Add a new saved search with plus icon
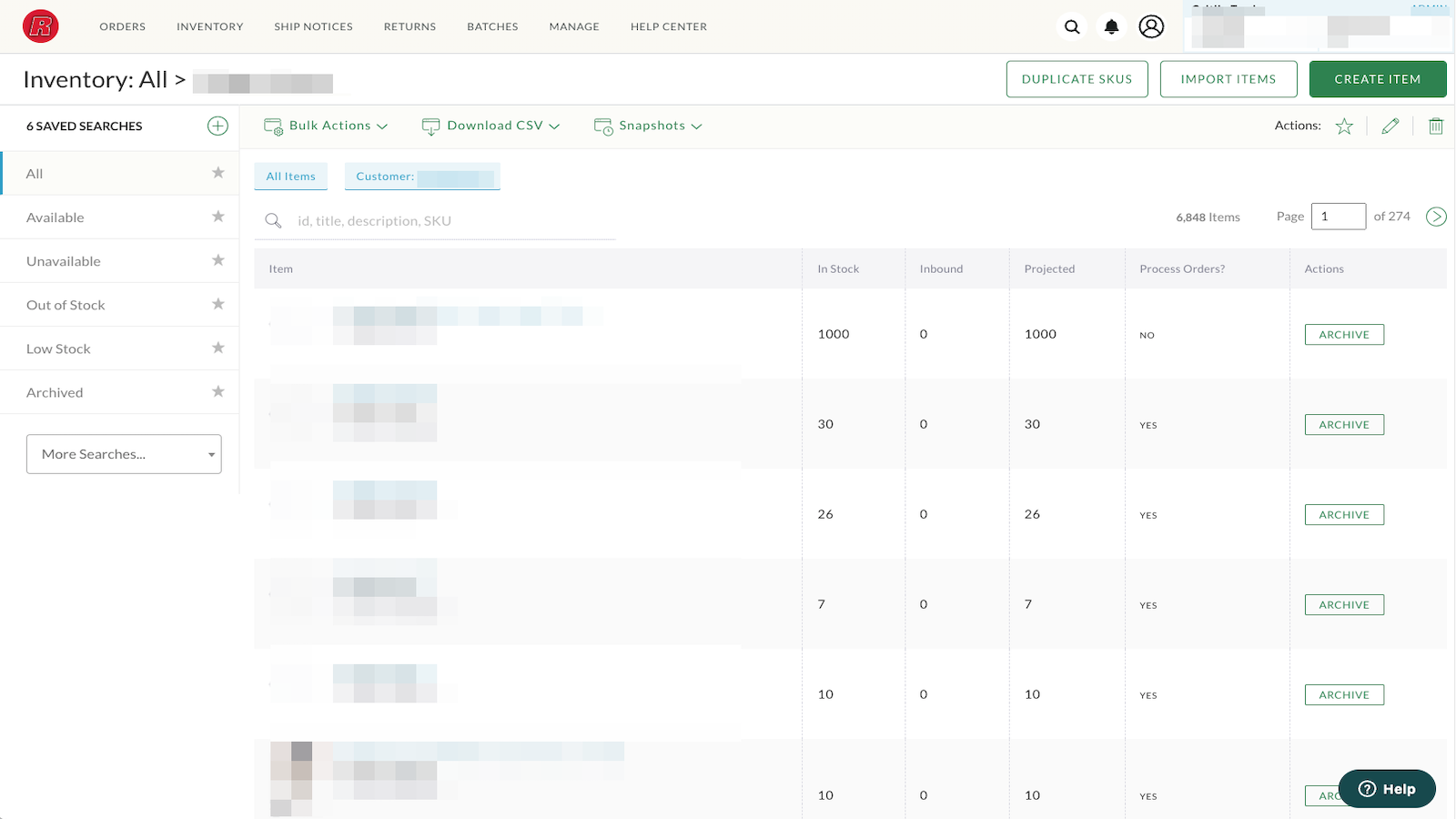Image resolution: width=1456 pixels, height=819 pixels. point(217,126)
